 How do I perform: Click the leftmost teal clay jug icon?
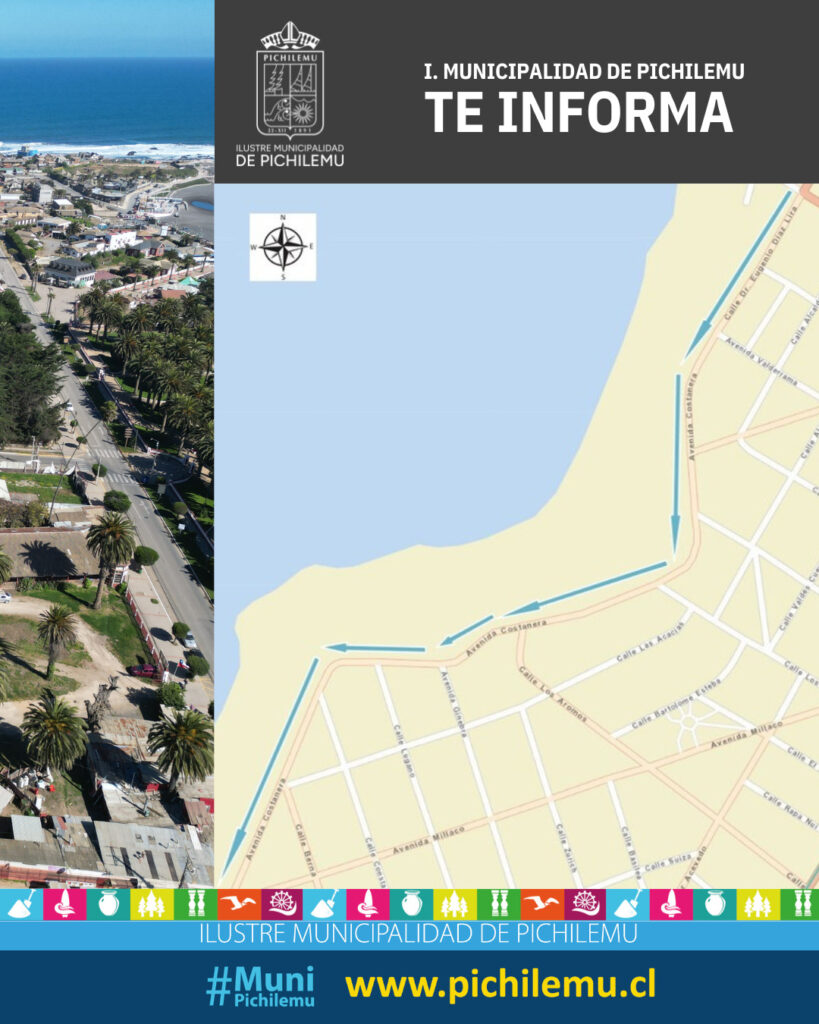[x=108, y=904]
